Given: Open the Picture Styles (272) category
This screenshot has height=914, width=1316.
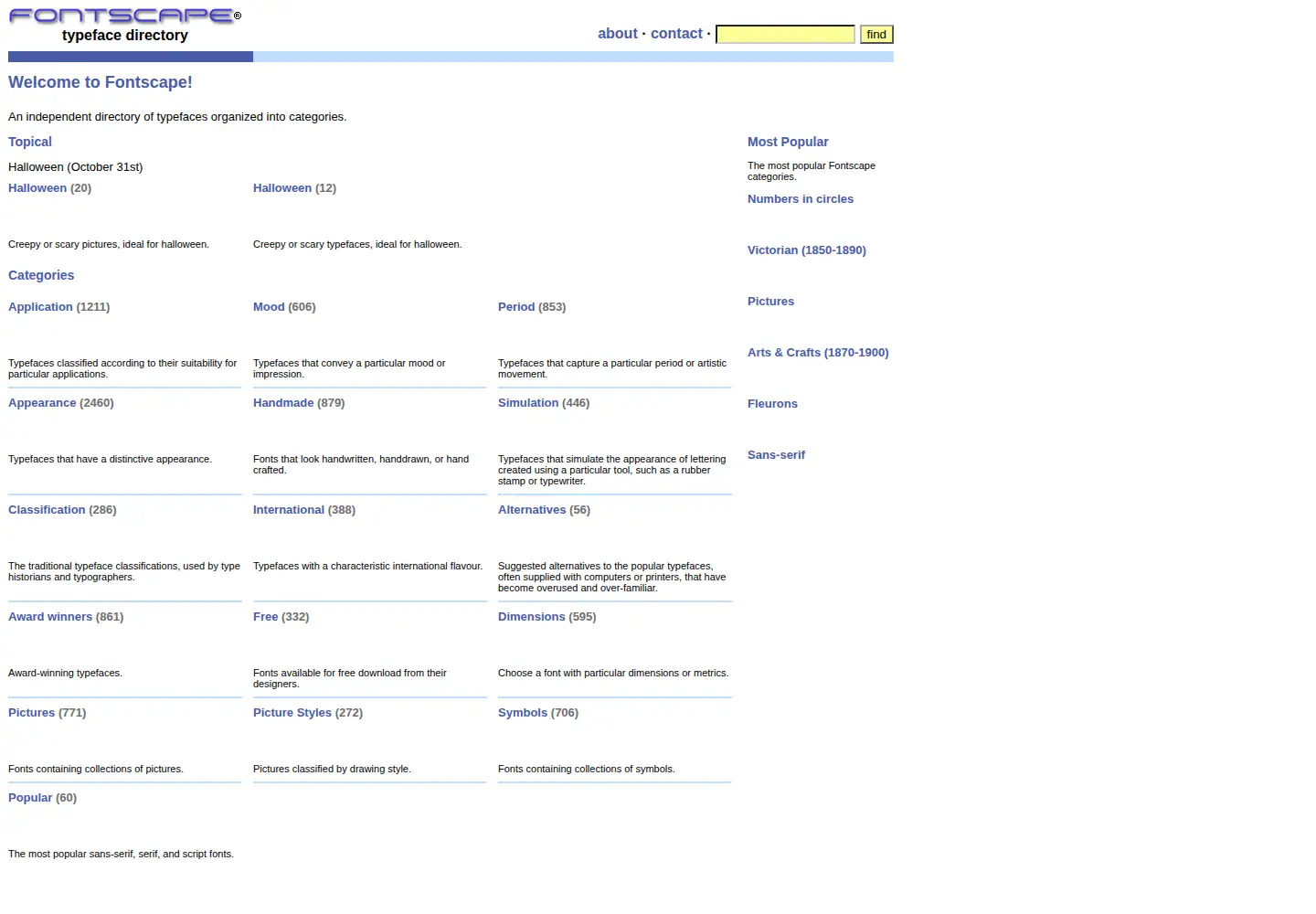Looking at the screenshot, I should 308,713.
